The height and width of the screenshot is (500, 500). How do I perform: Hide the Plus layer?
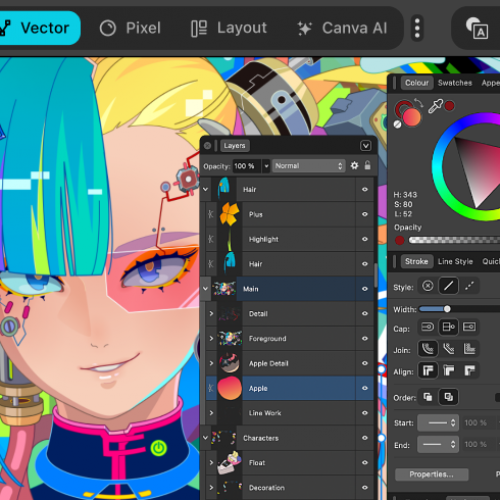[365, 214]
